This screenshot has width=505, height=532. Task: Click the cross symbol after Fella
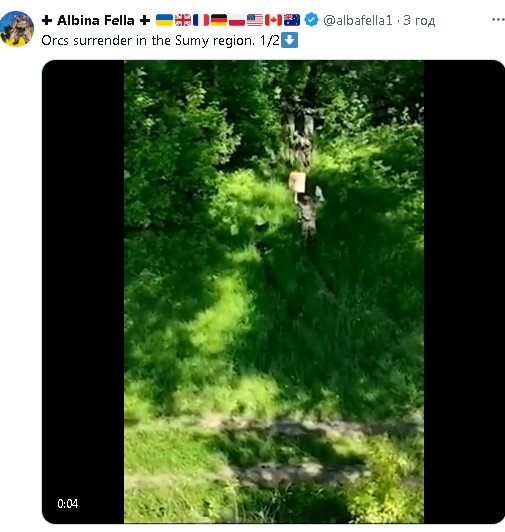click(145, 20)
